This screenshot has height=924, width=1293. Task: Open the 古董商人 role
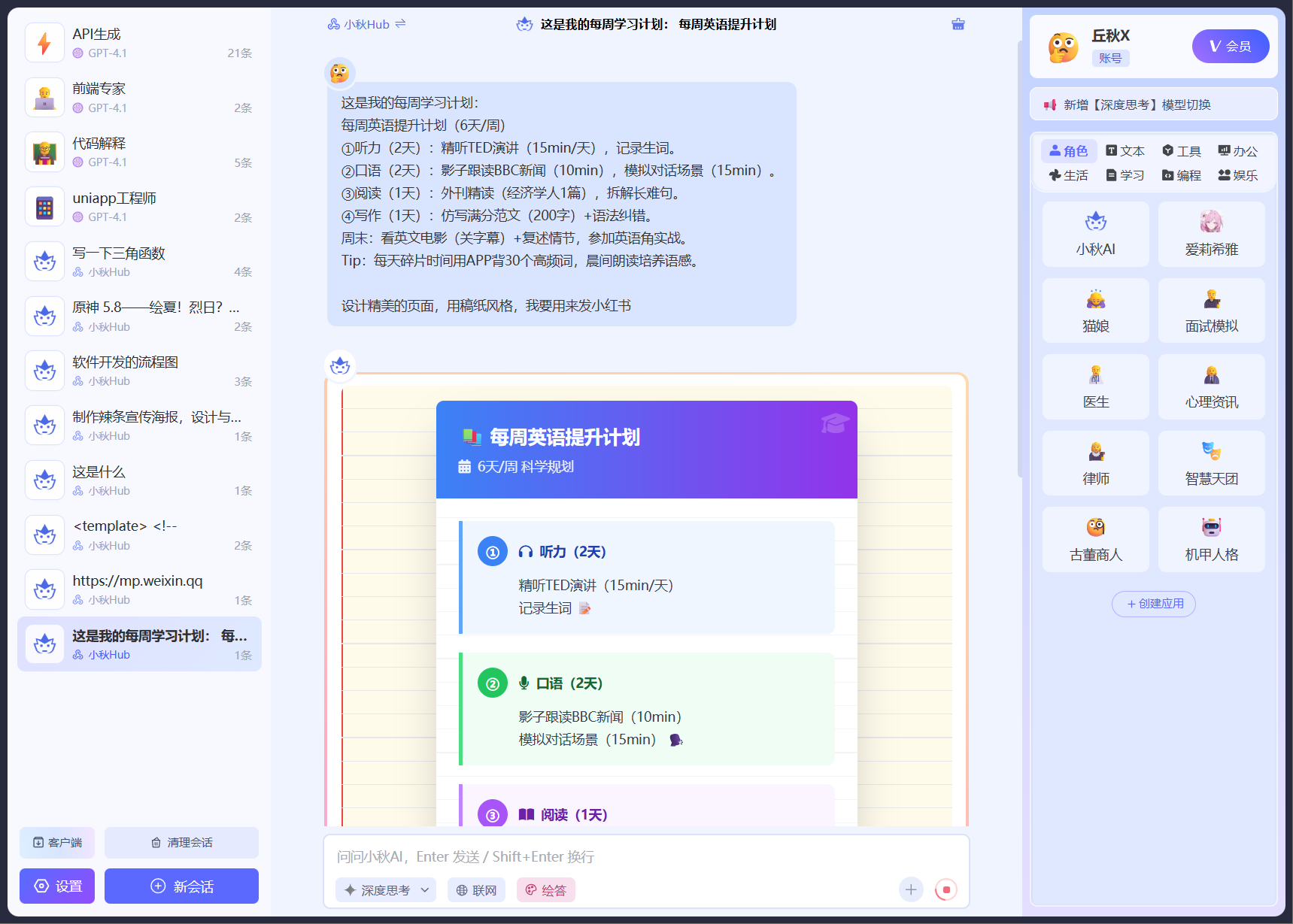[1095, 539]
